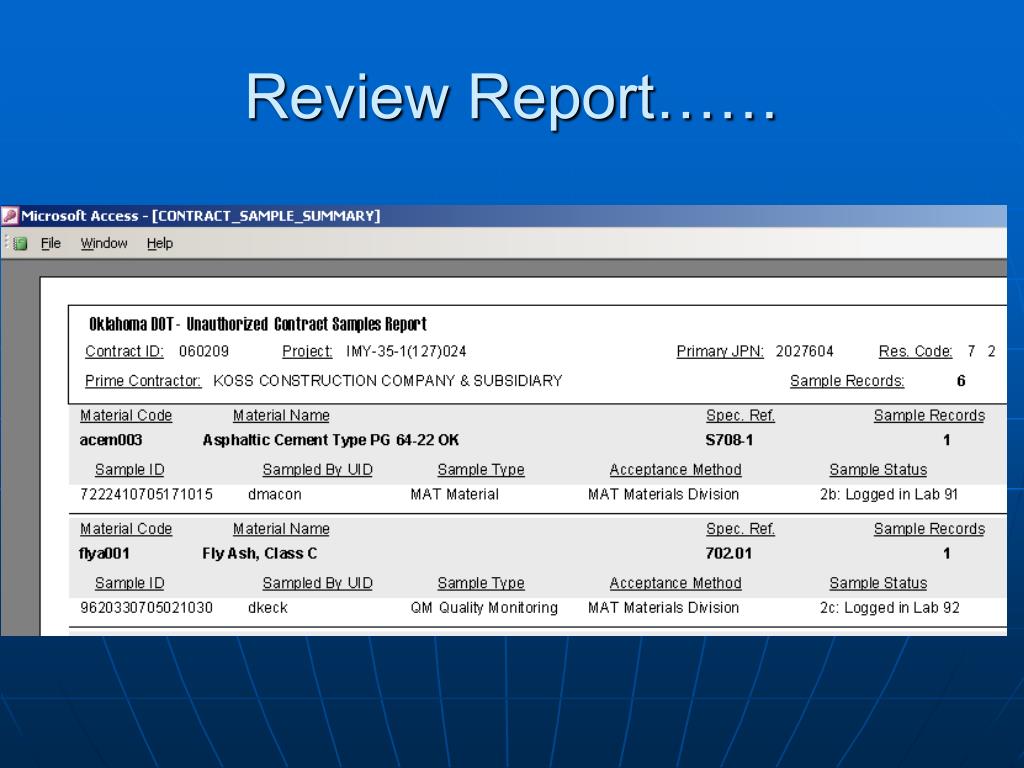
Task: Select sample ID 9620330705021030
Action: (146, 608)
